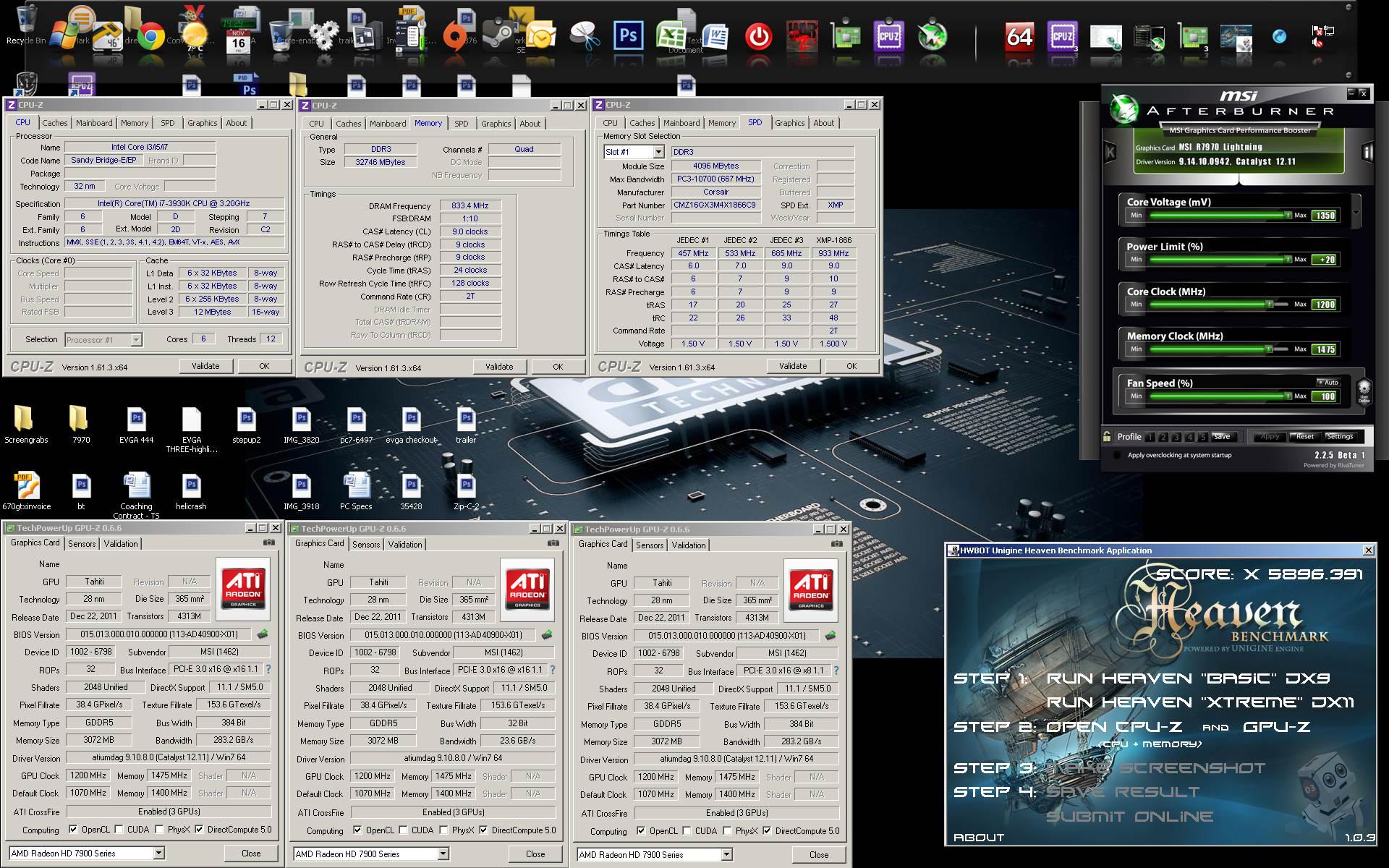Click the Core Clock slider handle
Image resolution: width=1389 pixels, height=868 pixels.
[1269, 305]
